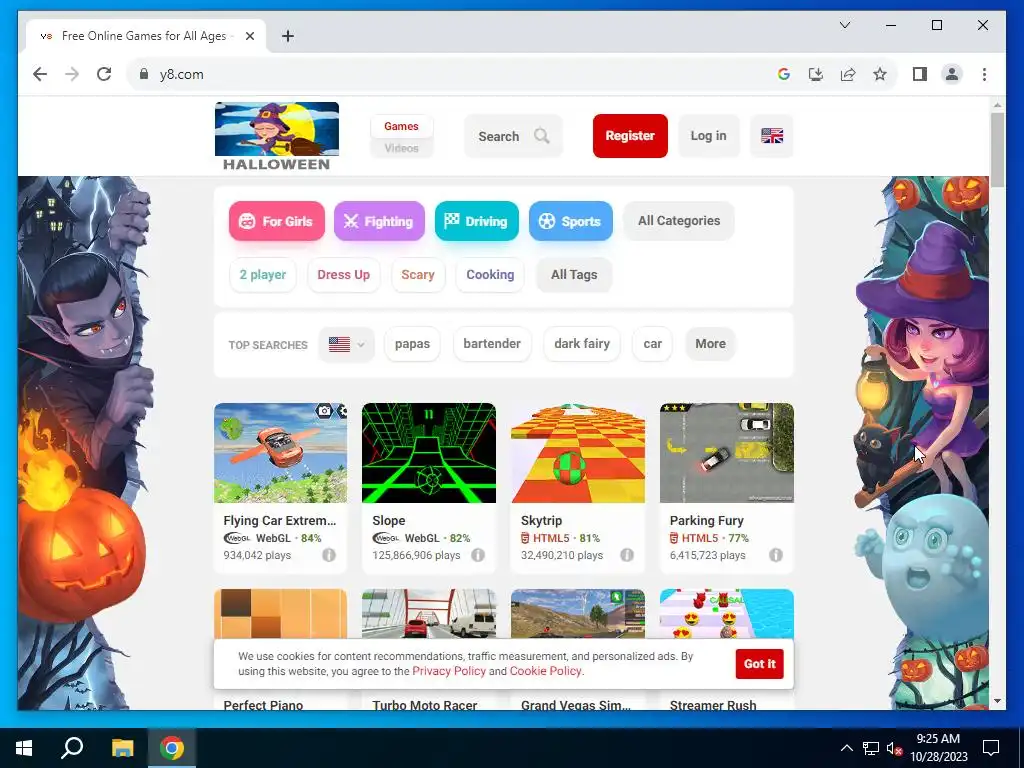The image size is (1024, 768).
Task: Search for papas top search
Action: coord(412,344)
